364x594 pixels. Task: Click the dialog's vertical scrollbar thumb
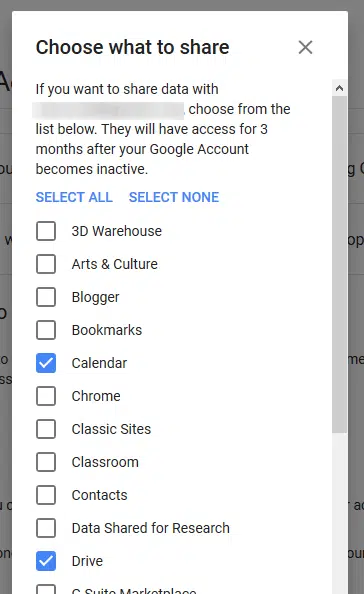tap(339, 264)
